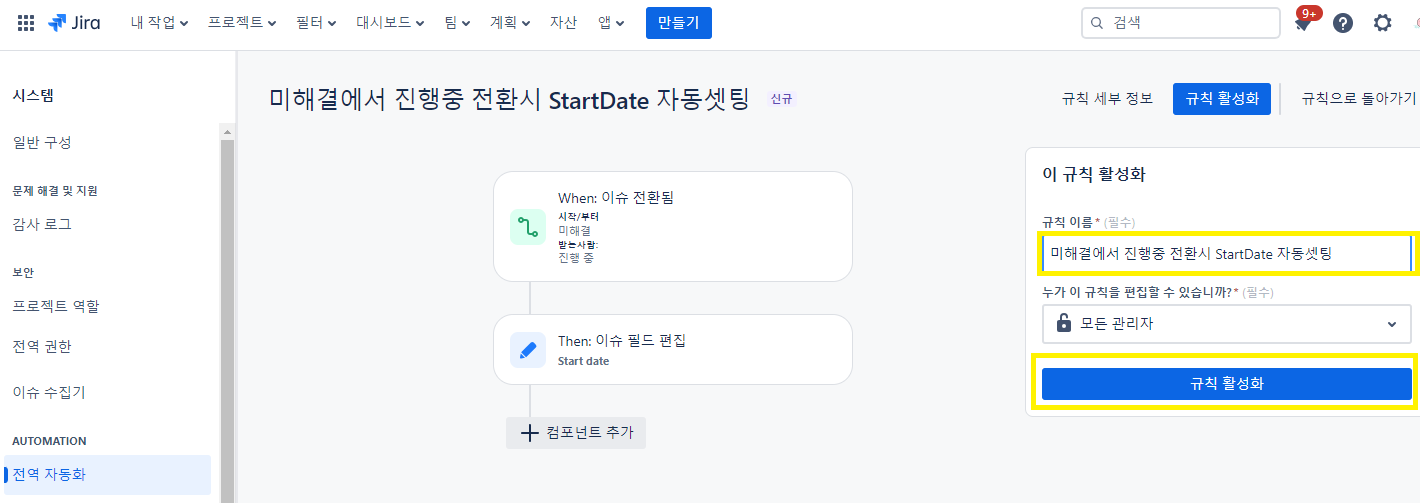This screenshot has width=1420, height=503.
Task: Click the 규칙 이름 input field
Action: coord(1227,254)
